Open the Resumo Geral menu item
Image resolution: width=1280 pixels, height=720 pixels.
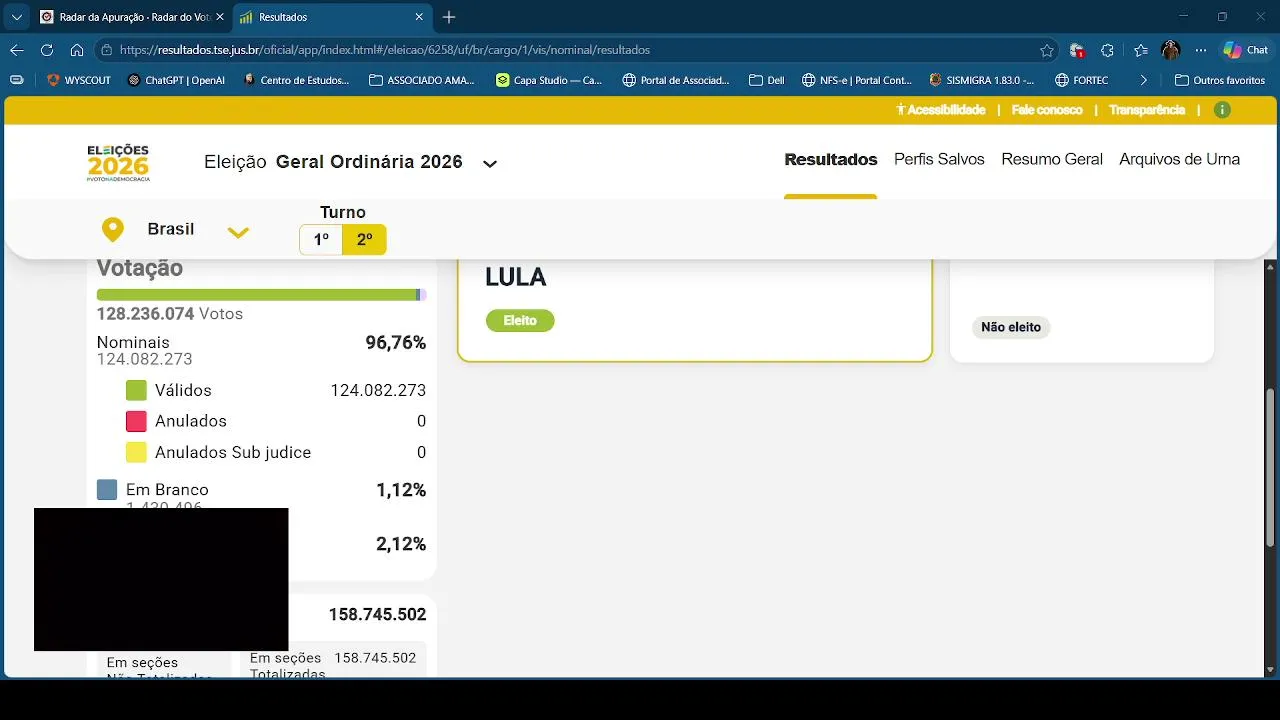pos(1052,159)
